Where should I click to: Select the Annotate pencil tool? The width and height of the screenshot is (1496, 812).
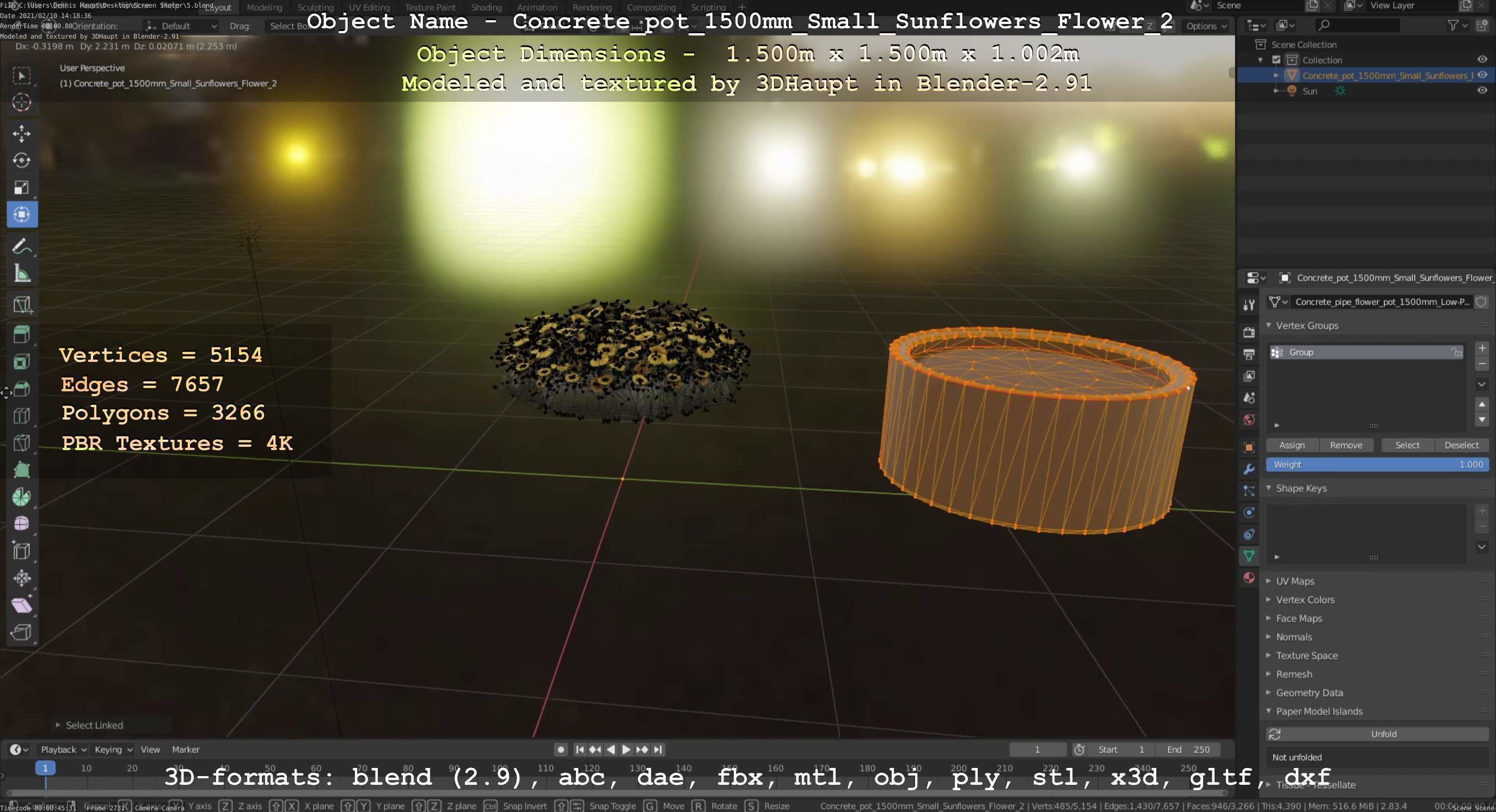click(x=22, y=246)
